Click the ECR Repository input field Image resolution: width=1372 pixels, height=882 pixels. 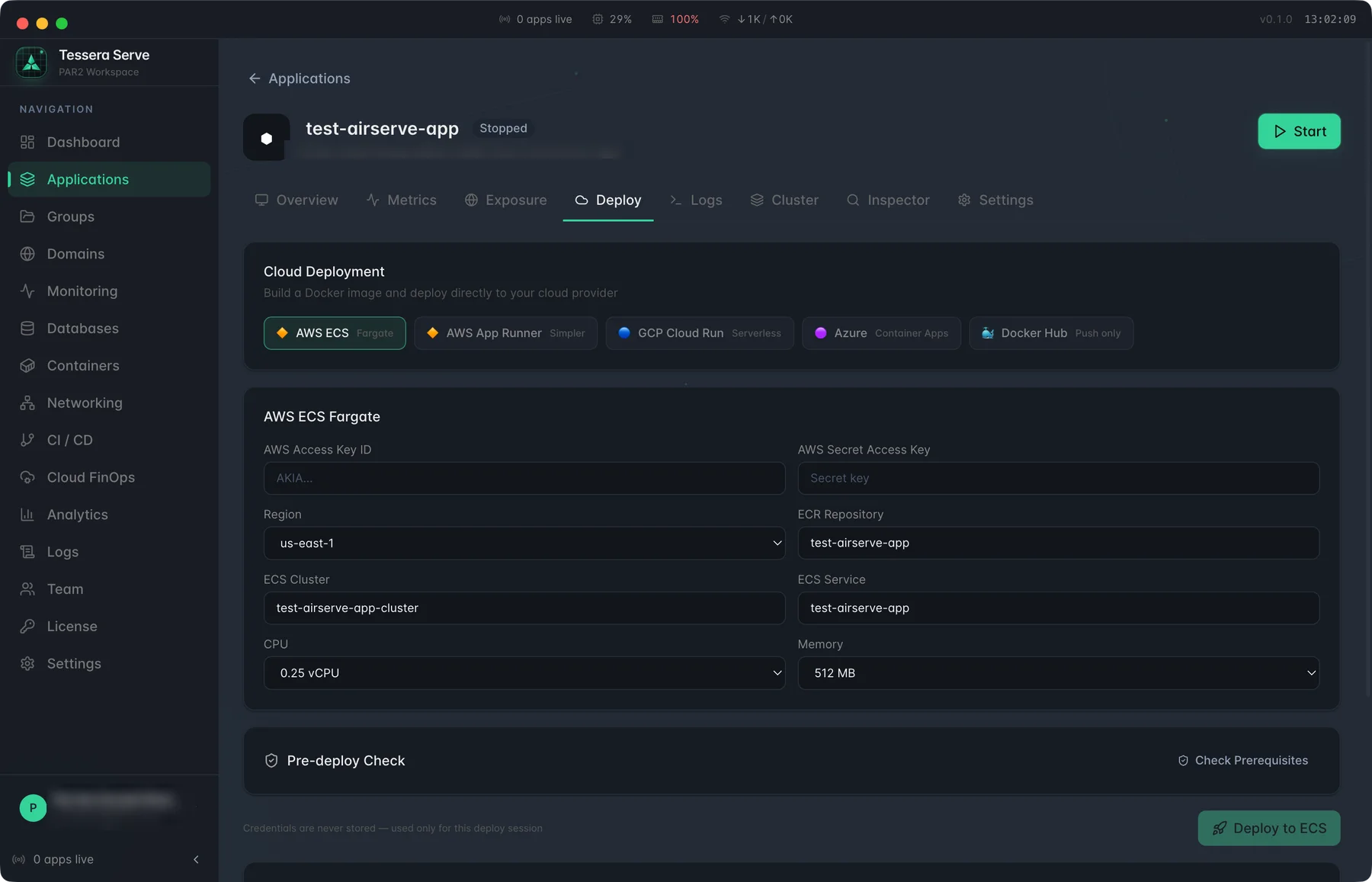1058,544
